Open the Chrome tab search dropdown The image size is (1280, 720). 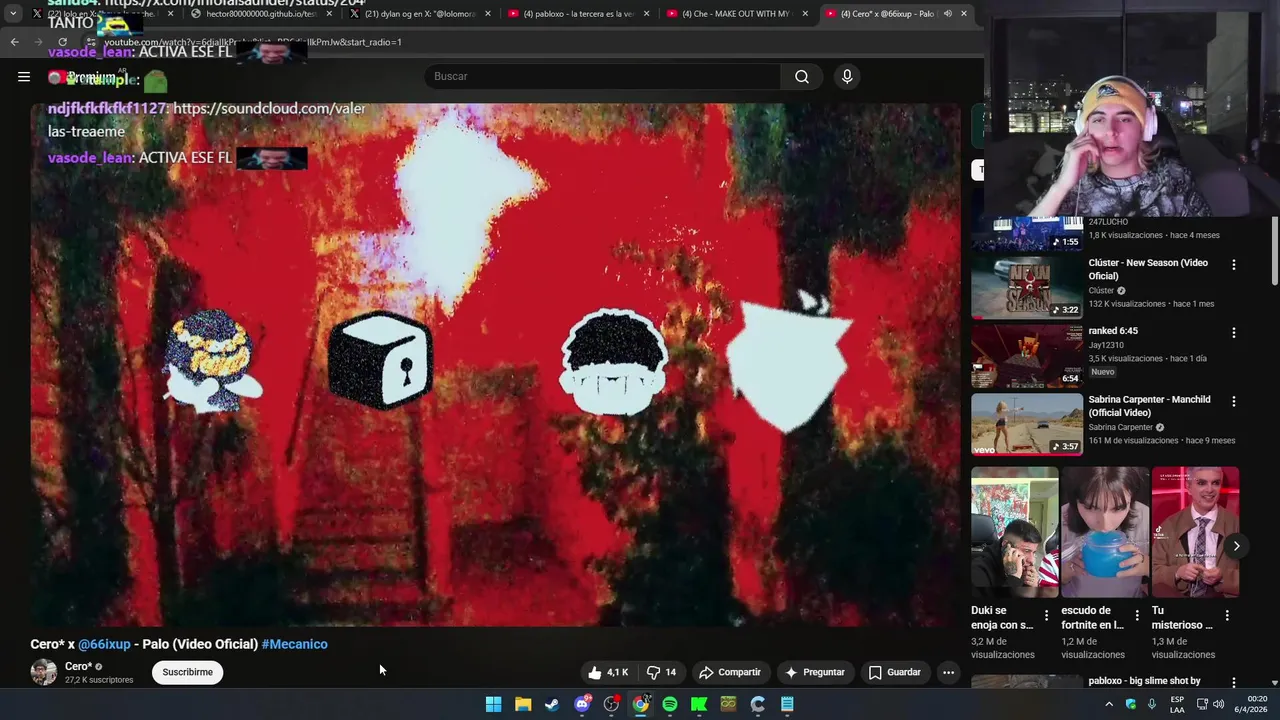point(13,14)
